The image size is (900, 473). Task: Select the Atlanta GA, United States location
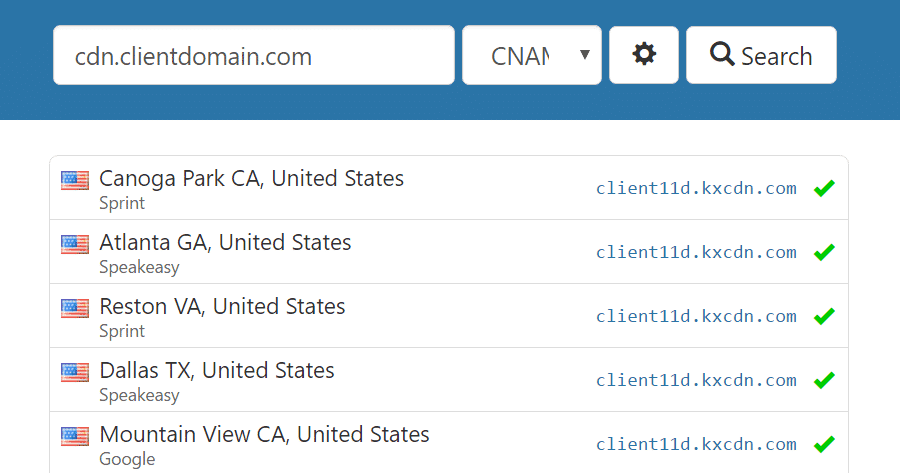click(225, 243)
